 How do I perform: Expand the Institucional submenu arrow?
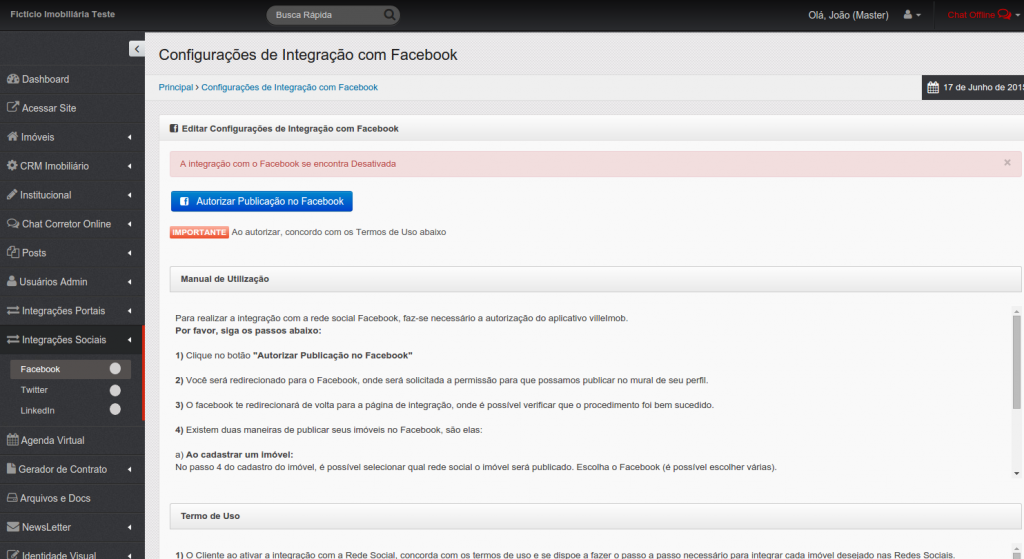coord(129,195)
